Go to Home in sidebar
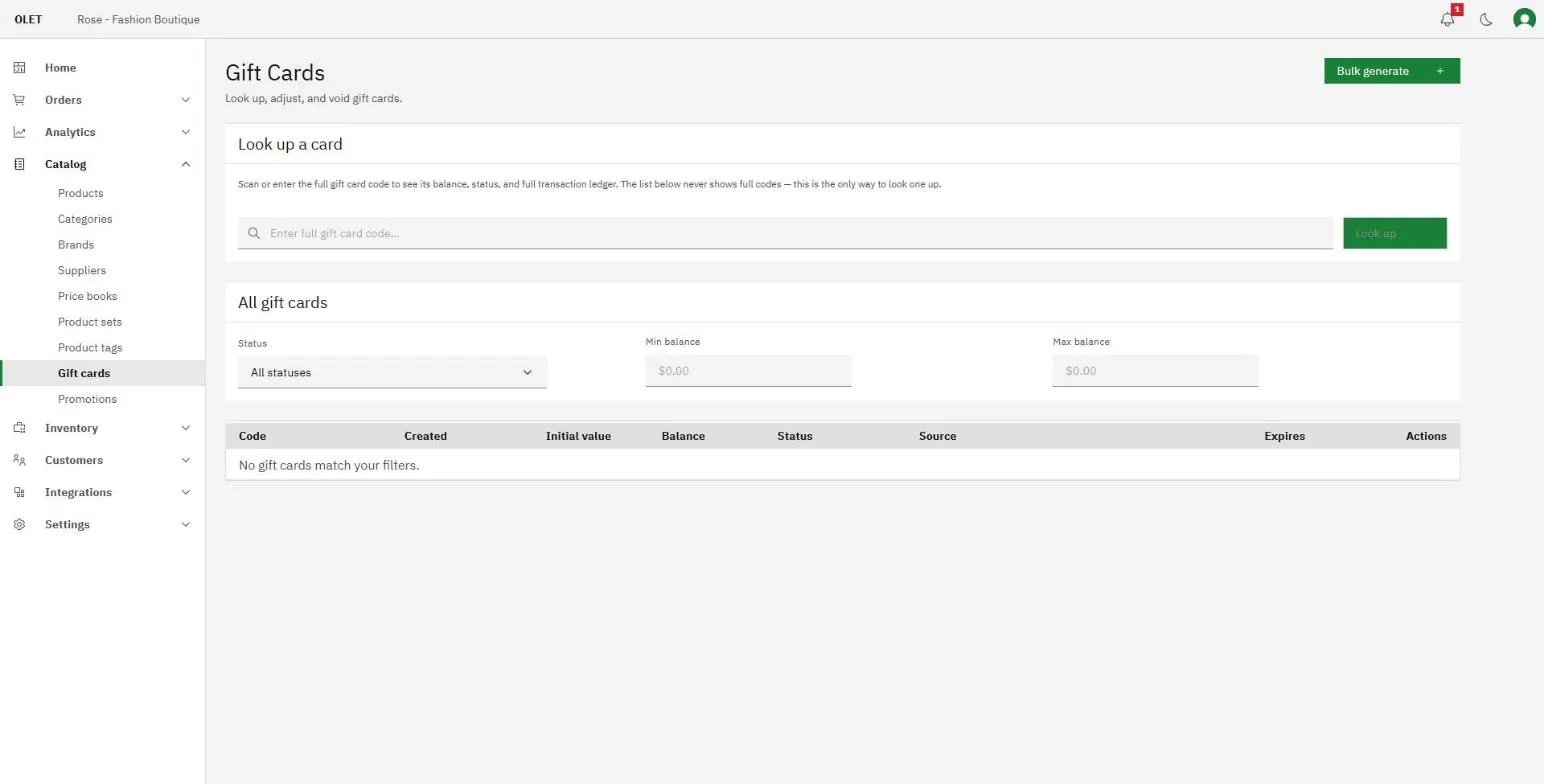This screenshot has height=784, width=1544. click(60, 68)
